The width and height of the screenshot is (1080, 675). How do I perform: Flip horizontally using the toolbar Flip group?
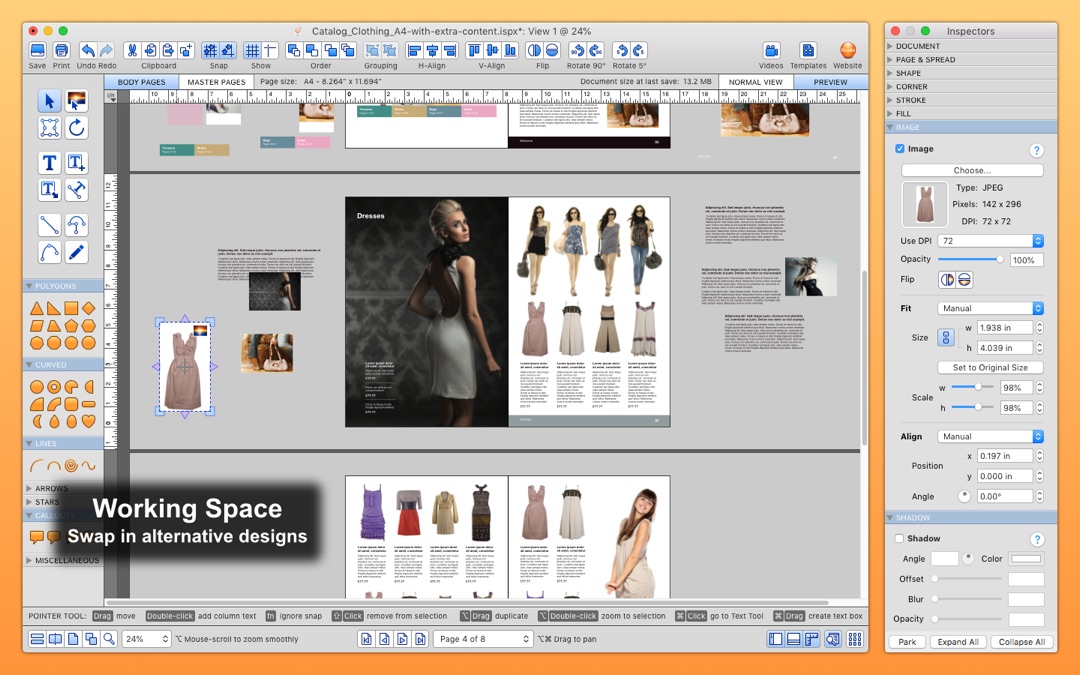tap(534, 50)
